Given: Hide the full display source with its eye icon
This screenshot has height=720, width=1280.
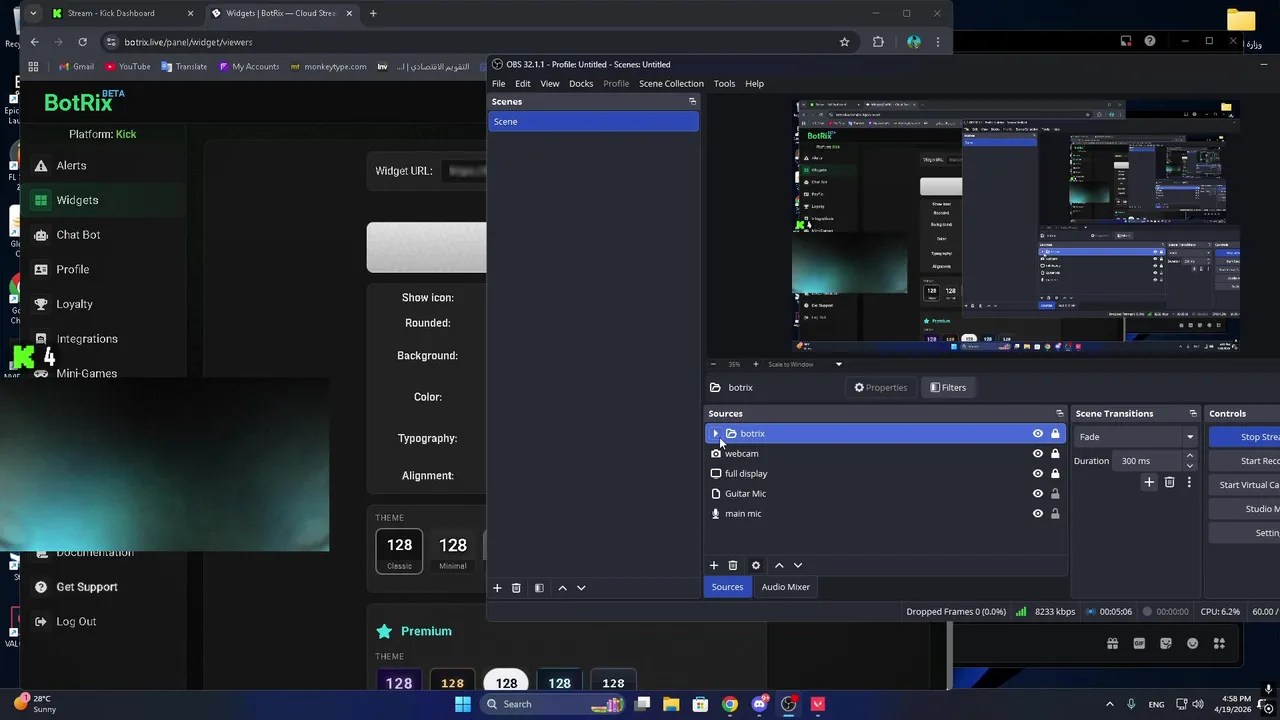Looking at the screenshot, I should (x=1038, y=473).
